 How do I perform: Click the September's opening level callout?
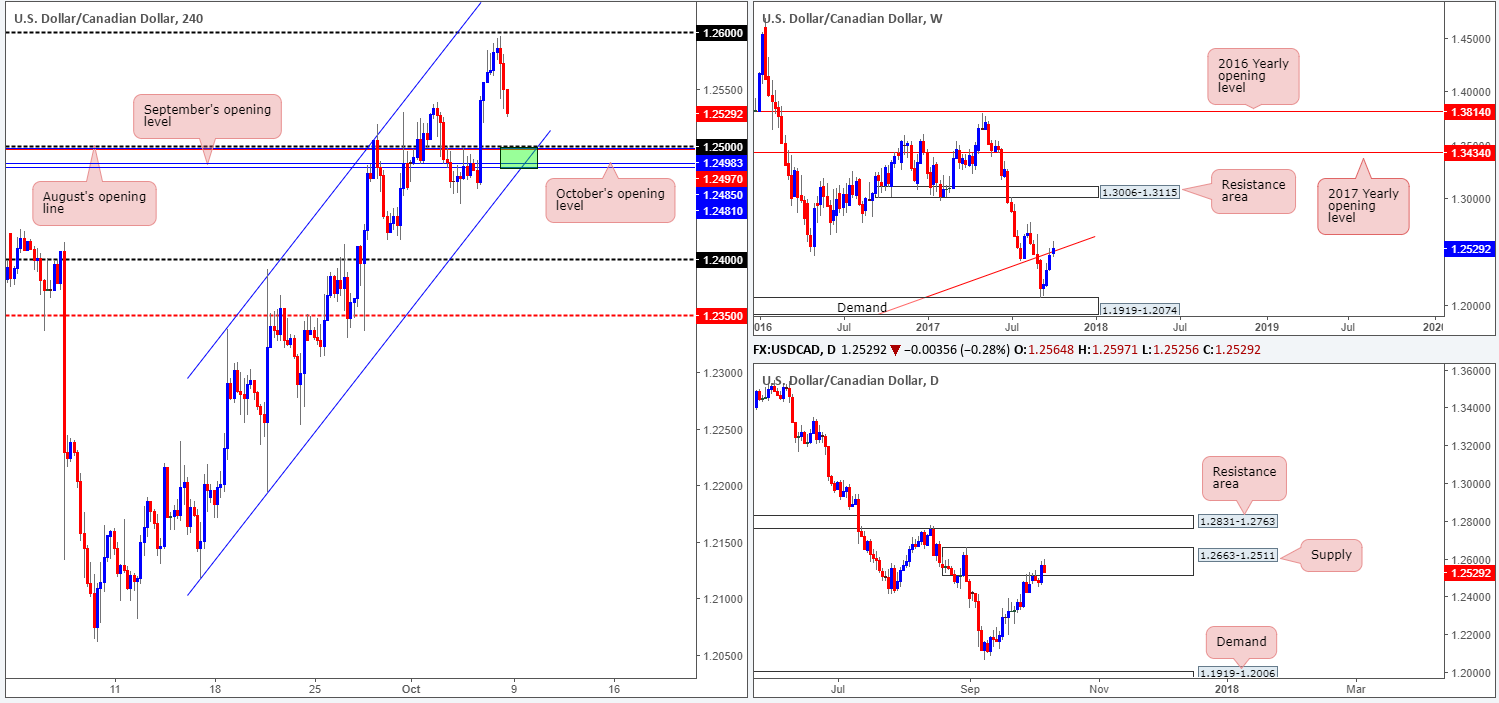click(207, 116)
